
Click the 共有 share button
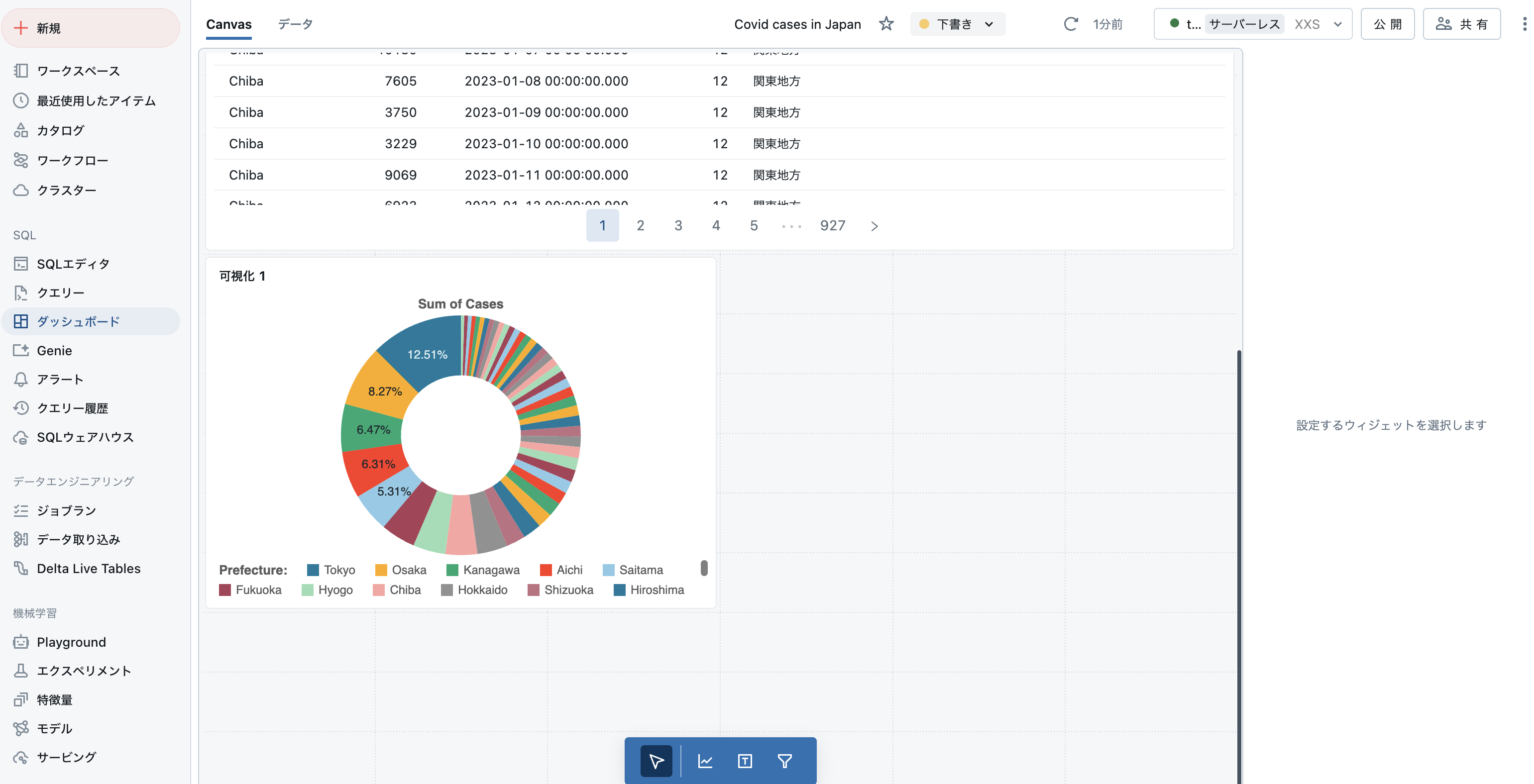[x=1461, y=24]
